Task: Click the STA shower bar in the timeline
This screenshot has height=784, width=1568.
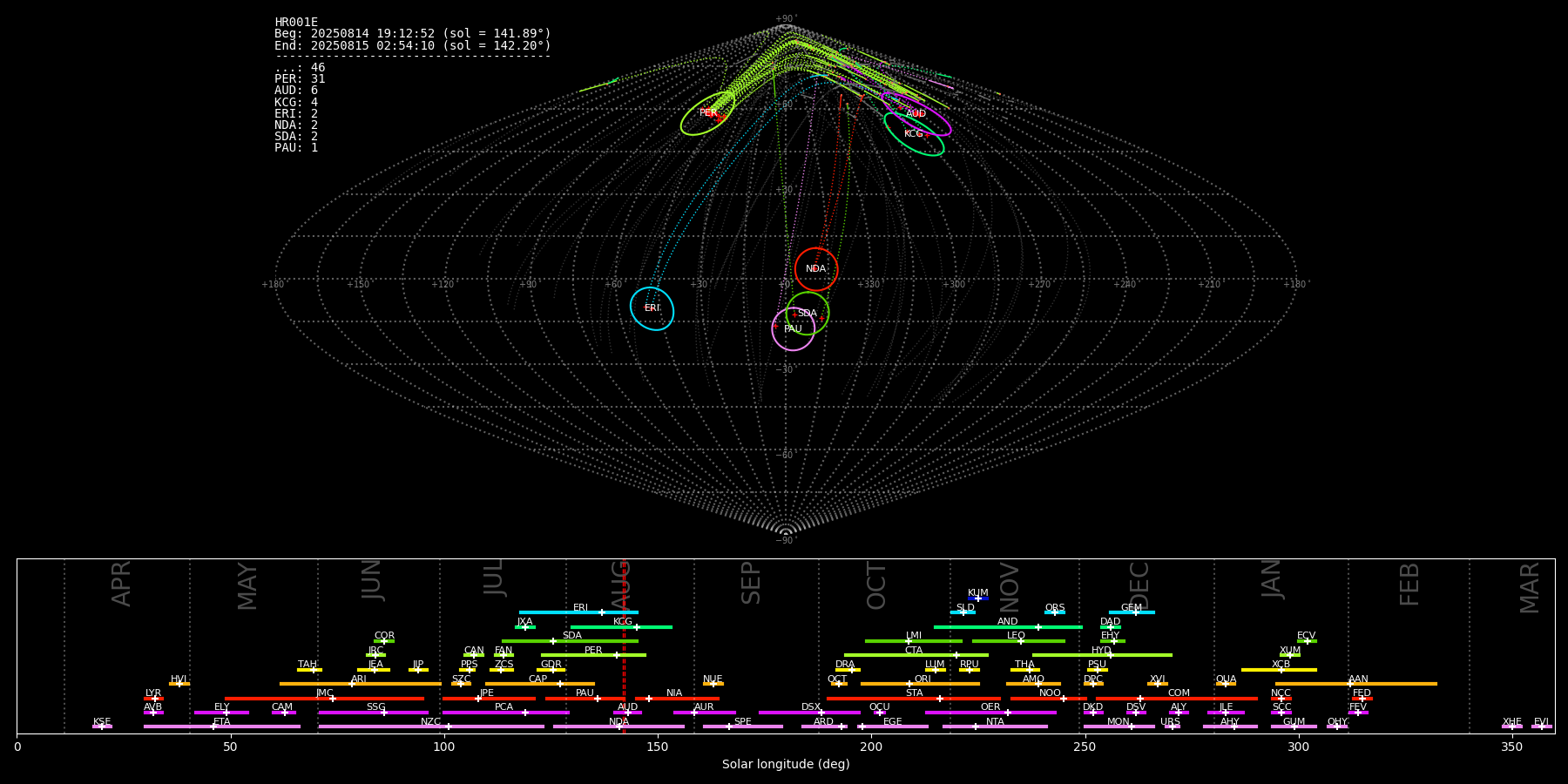Action: (914, 698)
